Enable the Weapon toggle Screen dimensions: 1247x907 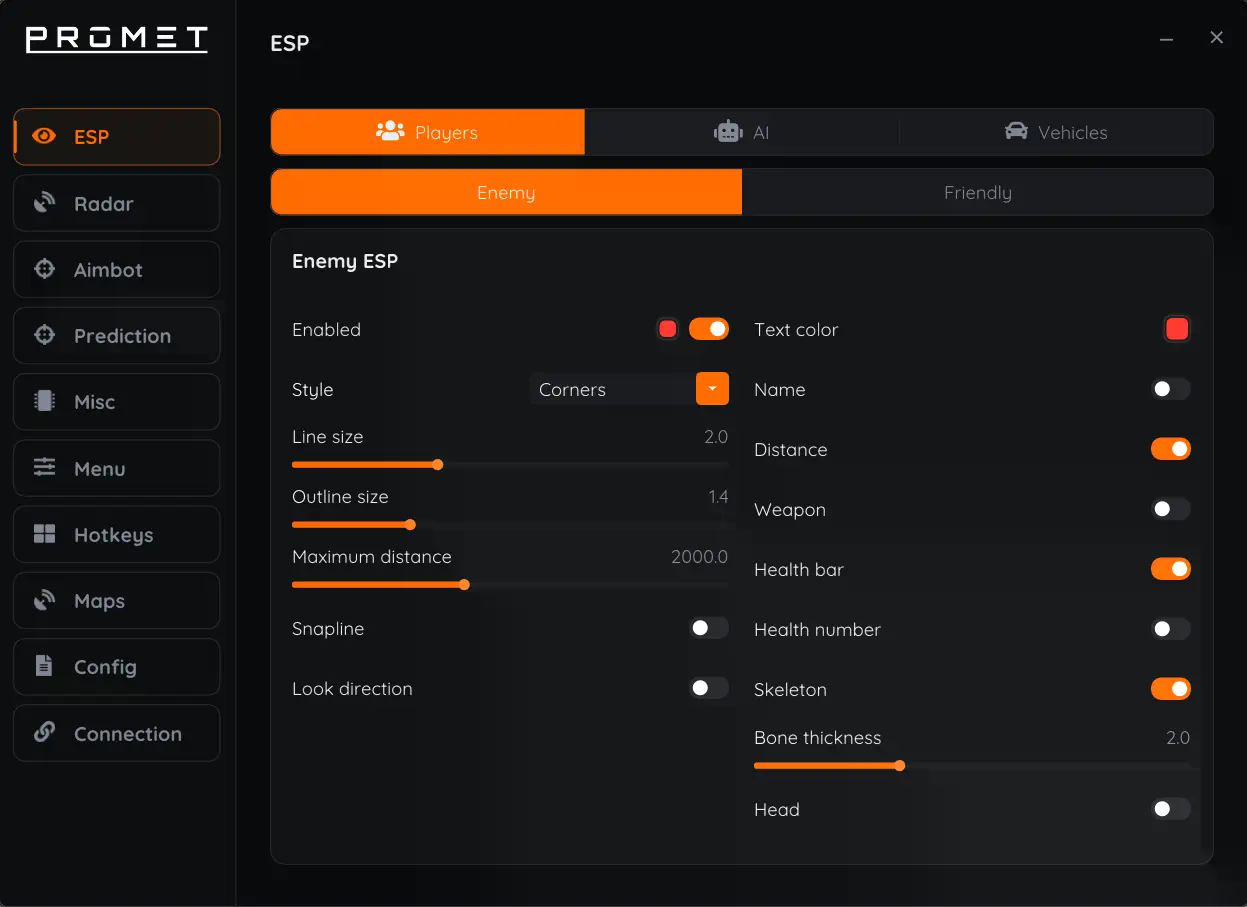tap(1171, 509)
